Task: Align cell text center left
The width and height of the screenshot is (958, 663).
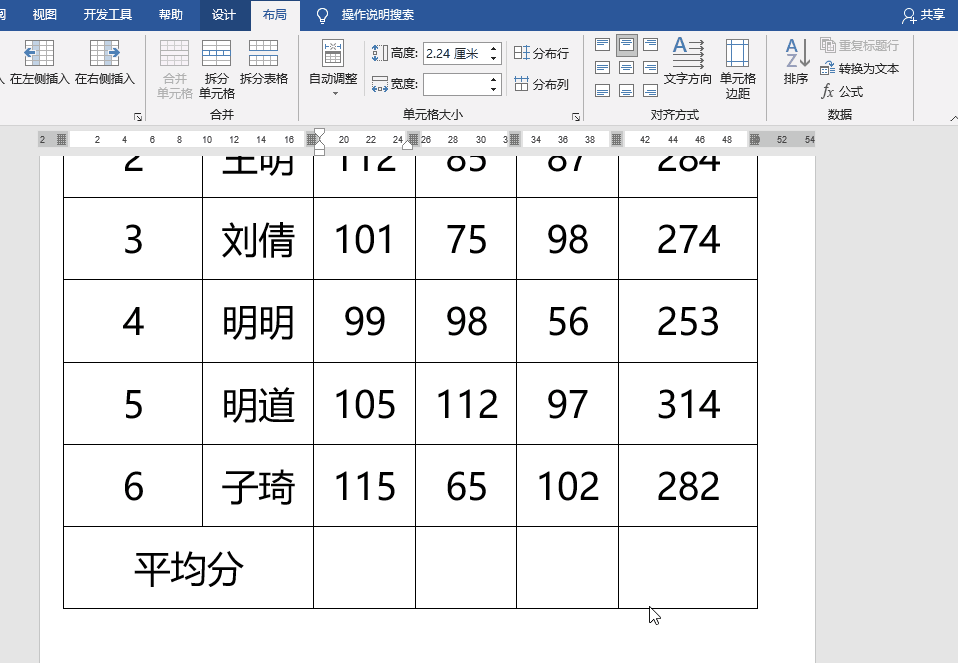Action: pos(602,68)
